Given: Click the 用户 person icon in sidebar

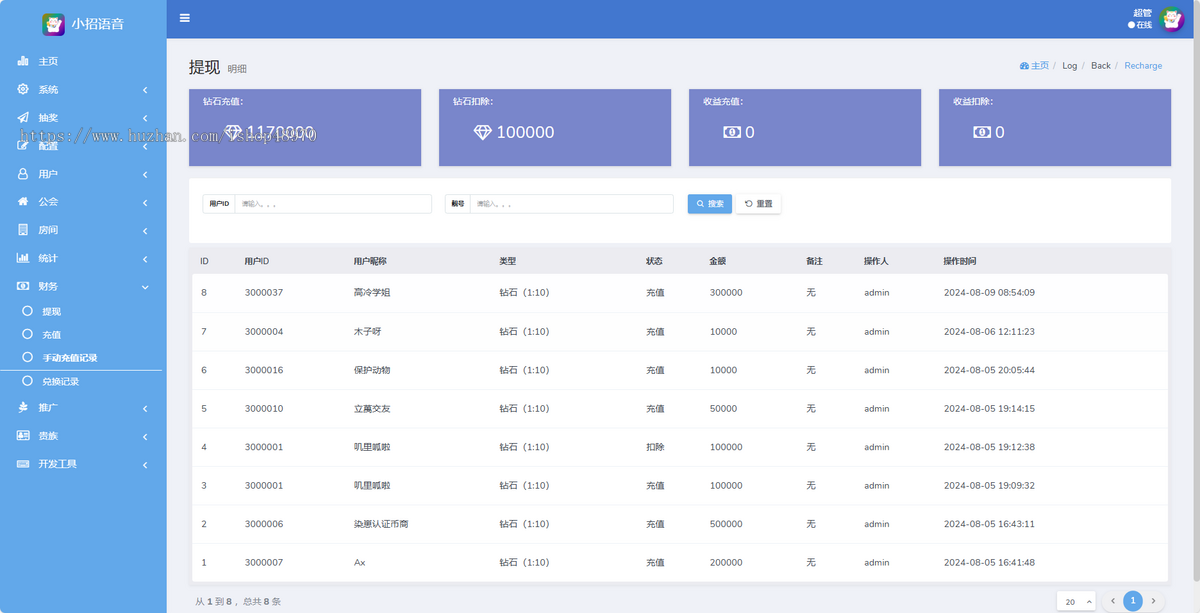Looking at the screenshot, I should pyautogui.click(x=23, y=174).
